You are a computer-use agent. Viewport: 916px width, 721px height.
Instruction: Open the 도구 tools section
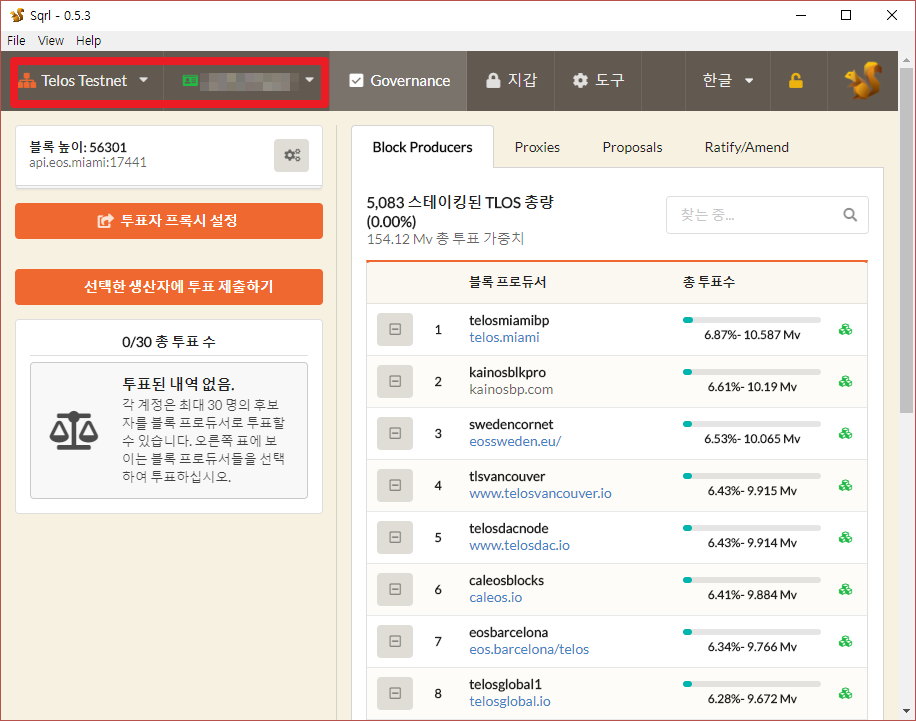point(598,81)
